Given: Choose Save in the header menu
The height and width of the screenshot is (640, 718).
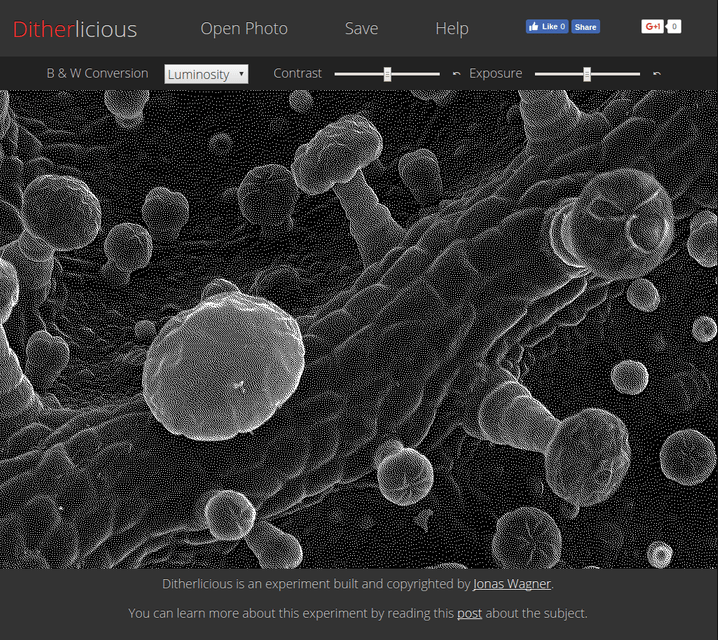Looking at the screenshot, I should tap(361, 29).
